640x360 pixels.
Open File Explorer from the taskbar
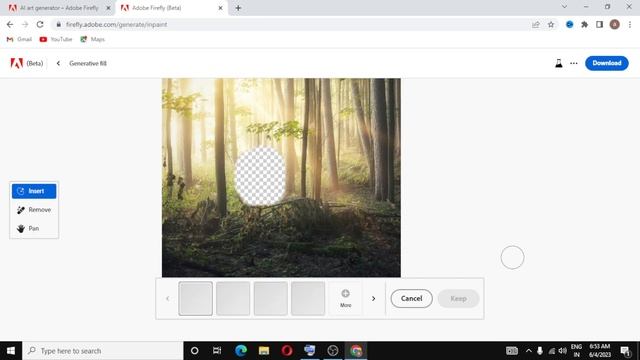pyautogui.click(x=264, y=351)
